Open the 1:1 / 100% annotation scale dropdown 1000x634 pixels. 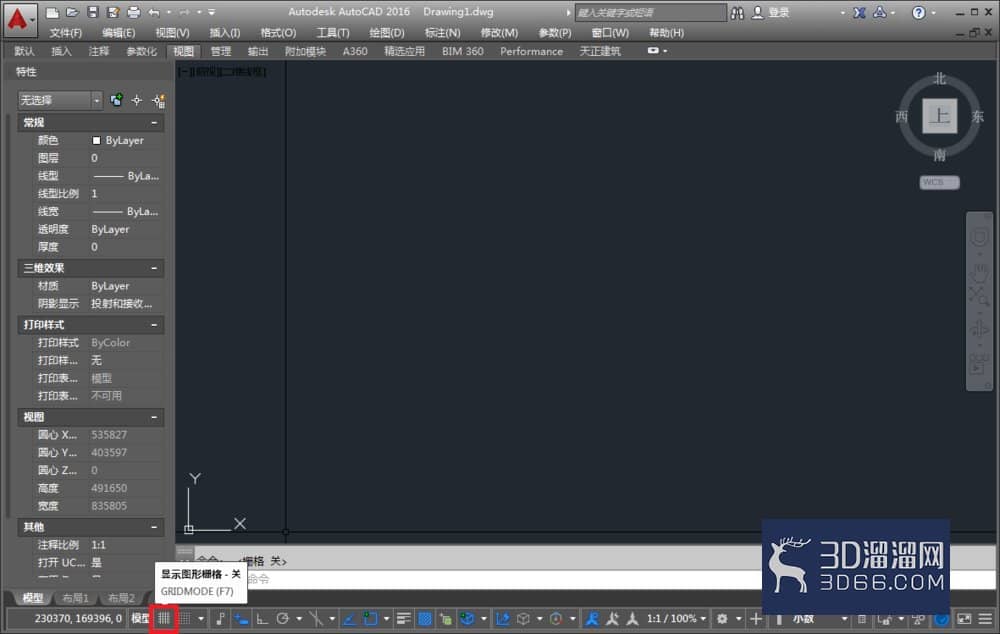click(676, 619)
